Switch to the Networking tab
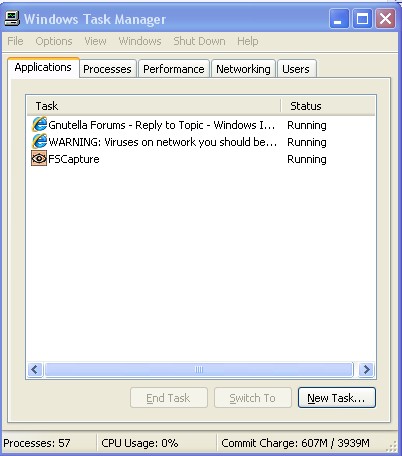Image resolution: width=402 pixels, height=456 pixels. click(243, 69)
